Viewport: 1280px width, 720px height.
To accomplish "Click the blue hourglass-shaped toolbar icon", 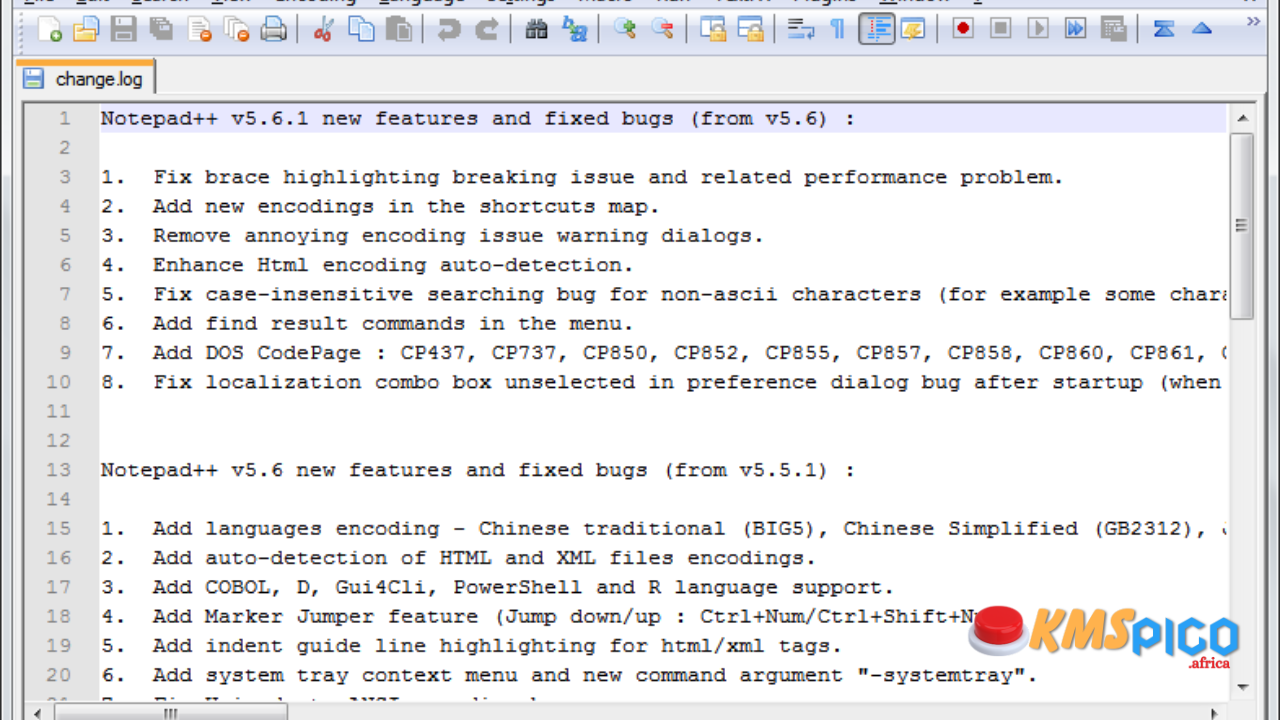I will tap(1164, 29).
